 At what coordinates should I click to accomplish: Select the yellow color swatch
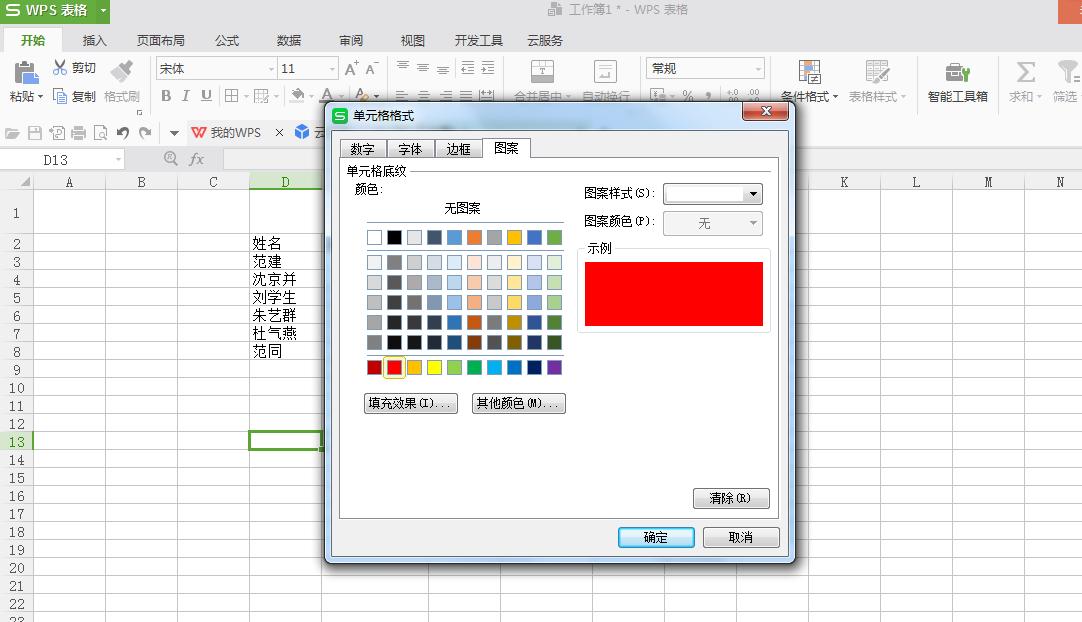433,367
